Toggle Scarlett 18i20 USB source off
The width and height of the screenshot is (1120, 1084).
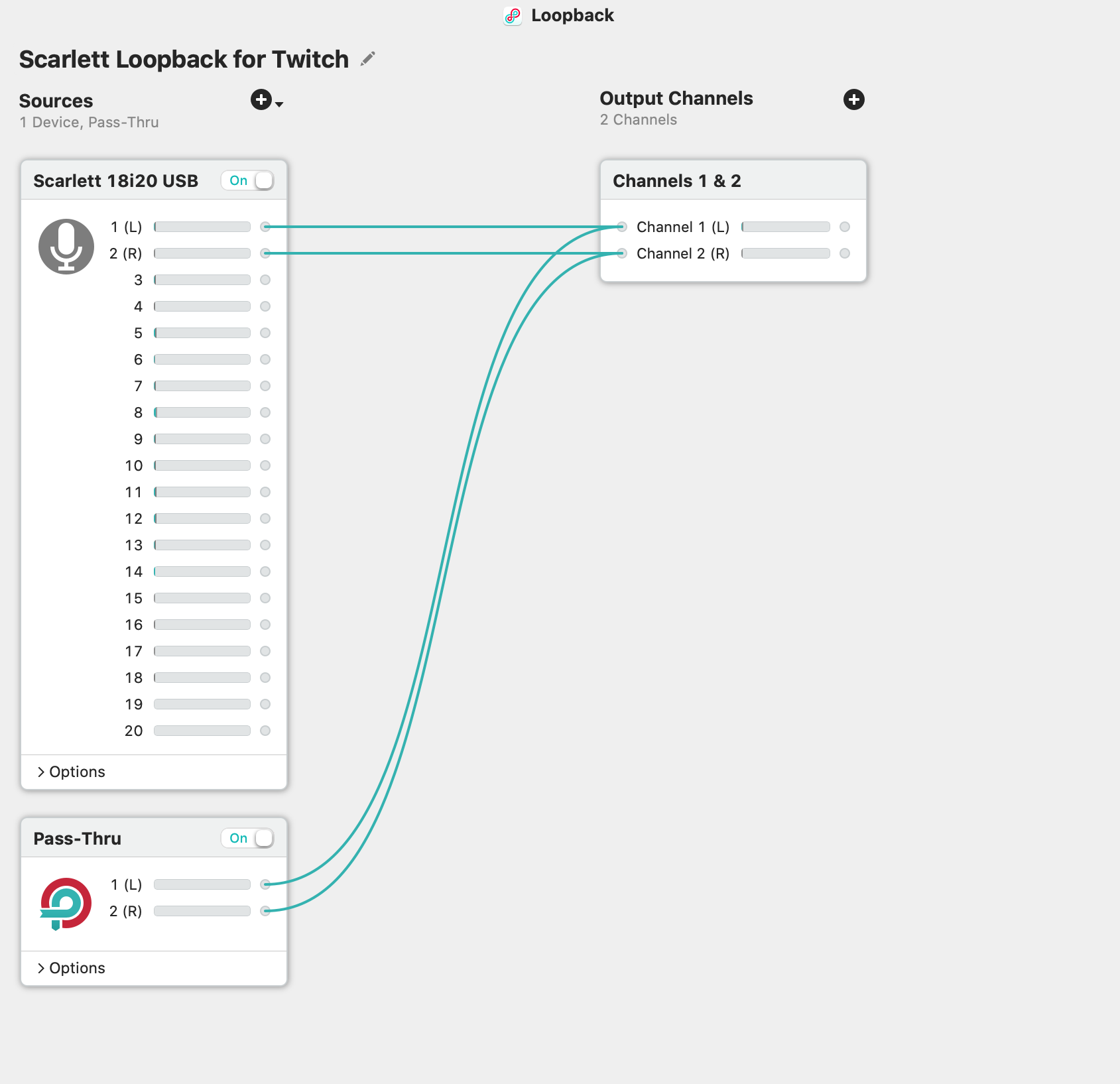click(247, 180)
